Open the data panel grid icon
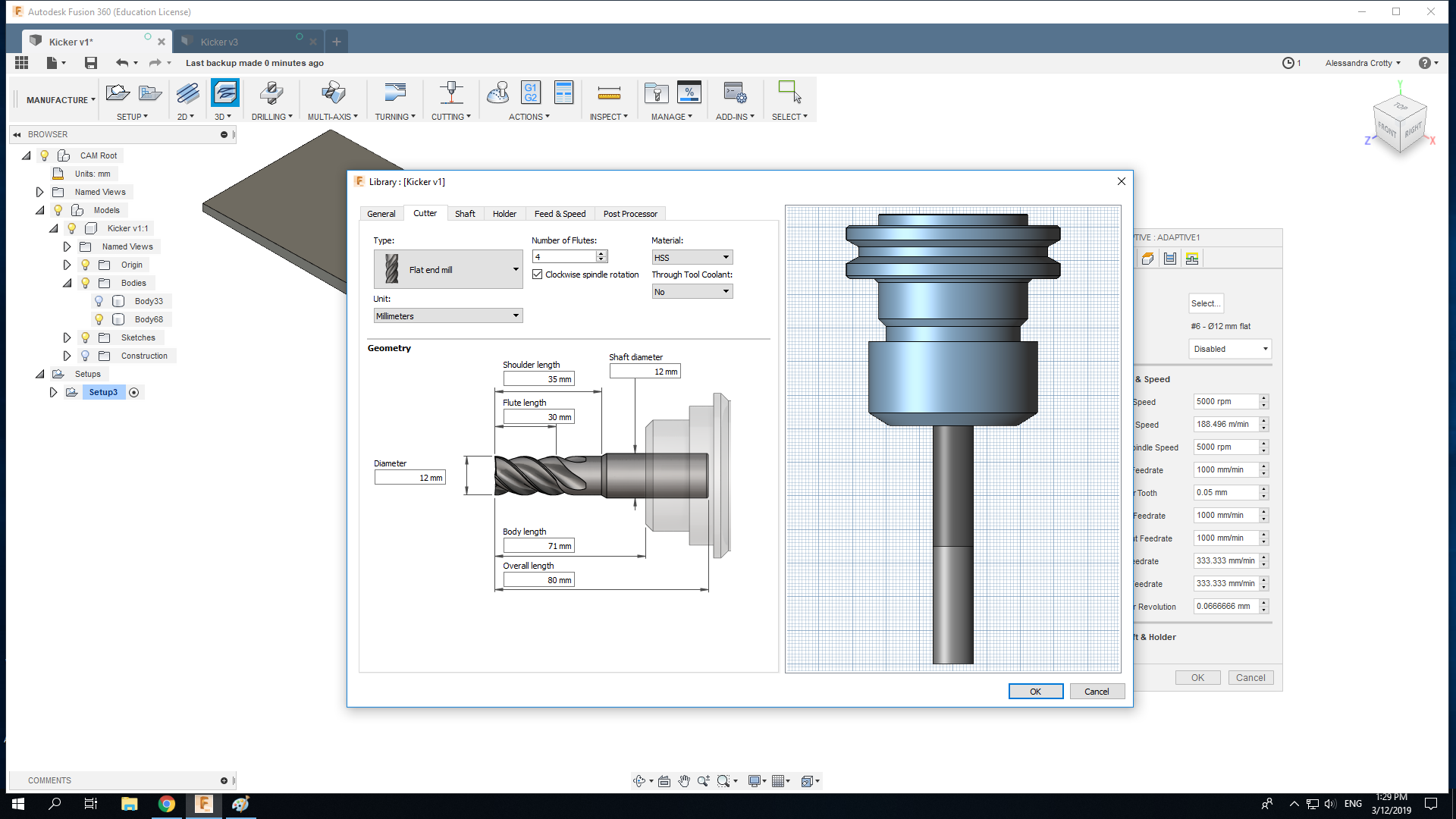 pos(21,63)
